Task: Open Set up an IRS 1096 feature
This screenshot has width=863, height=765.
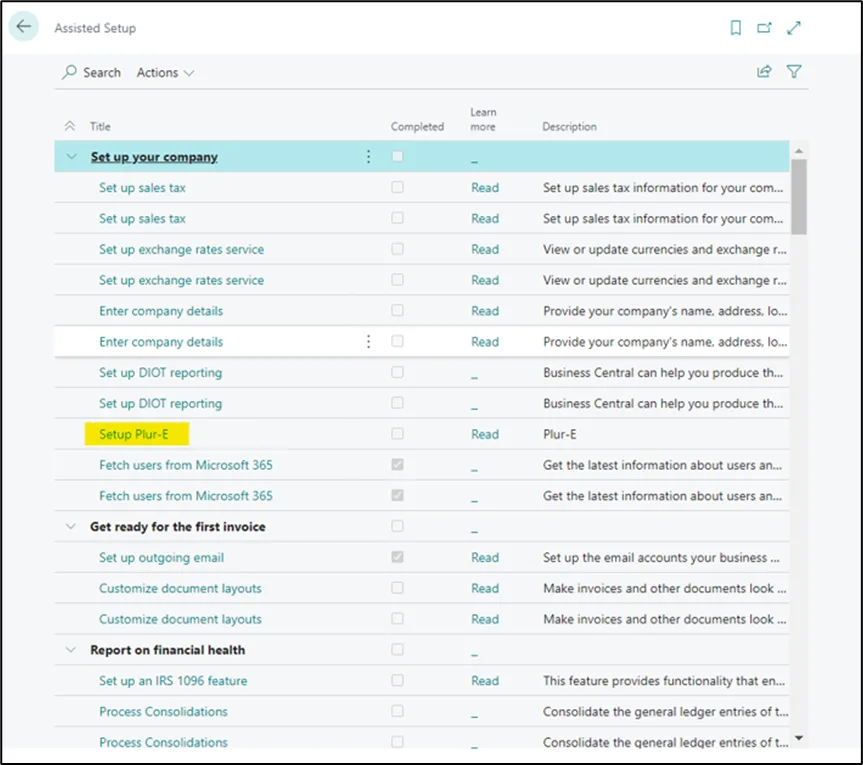Action: (173, 681)
